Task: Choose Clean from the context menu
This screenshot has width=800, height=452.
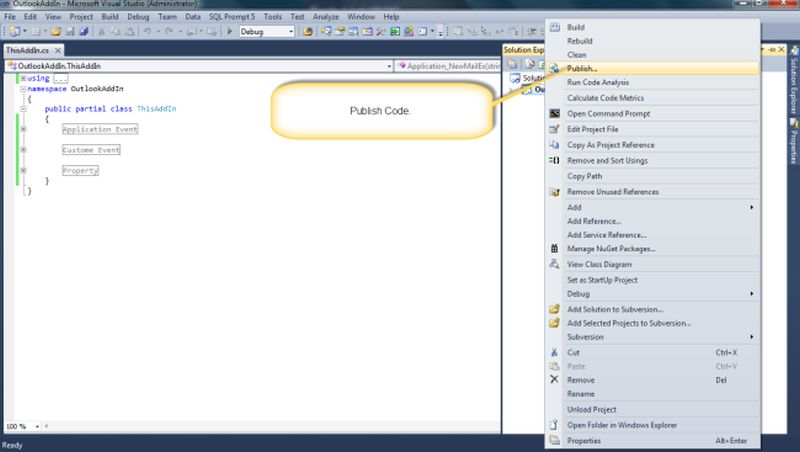Action: (x=653, y=55)
